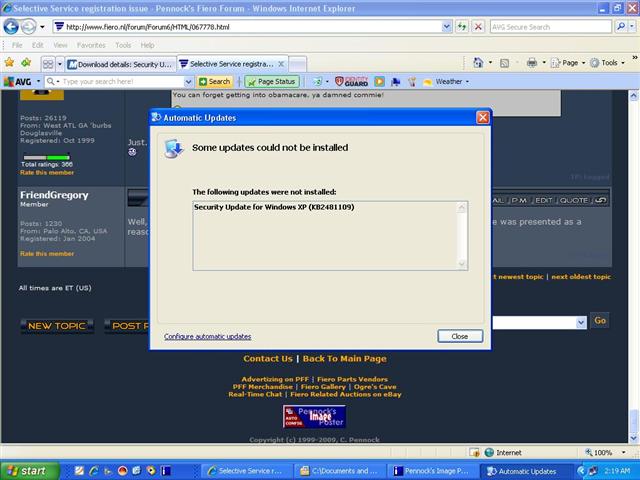Click the page scrollbar down arrow
Viewport: 640px width, 480px height.
(x=633, y=438)
